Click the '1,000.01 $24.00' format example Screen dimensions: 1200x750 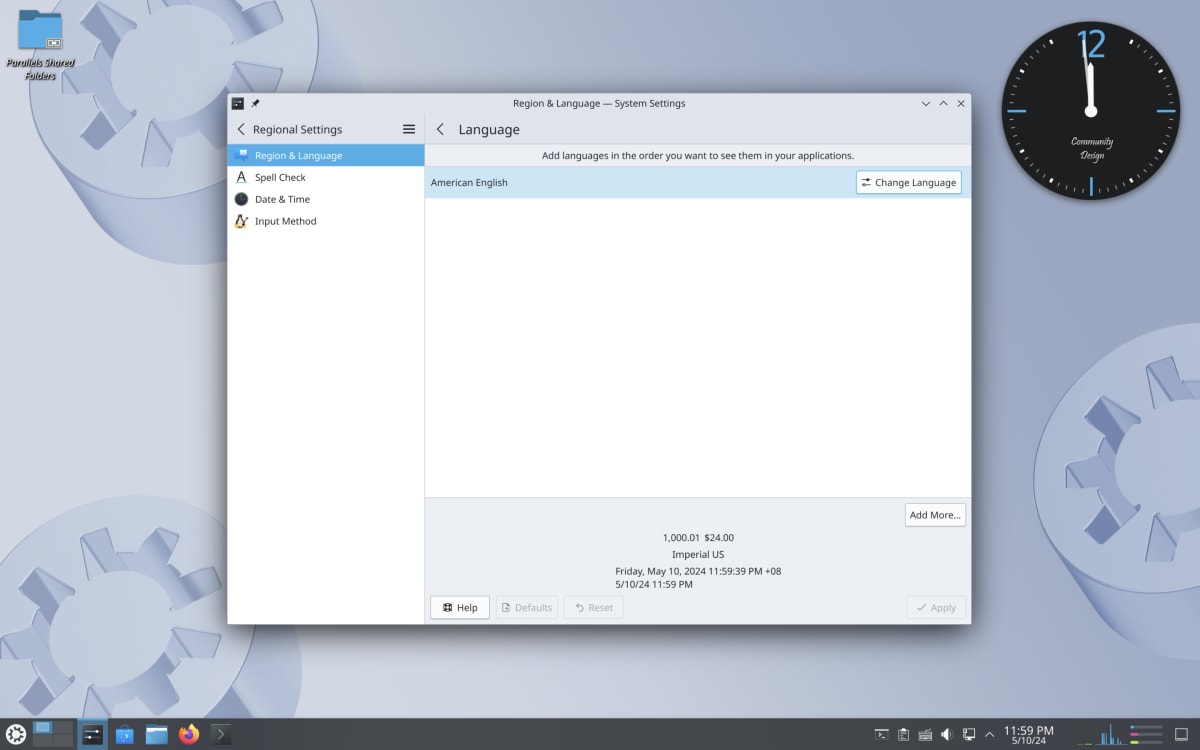698,537
